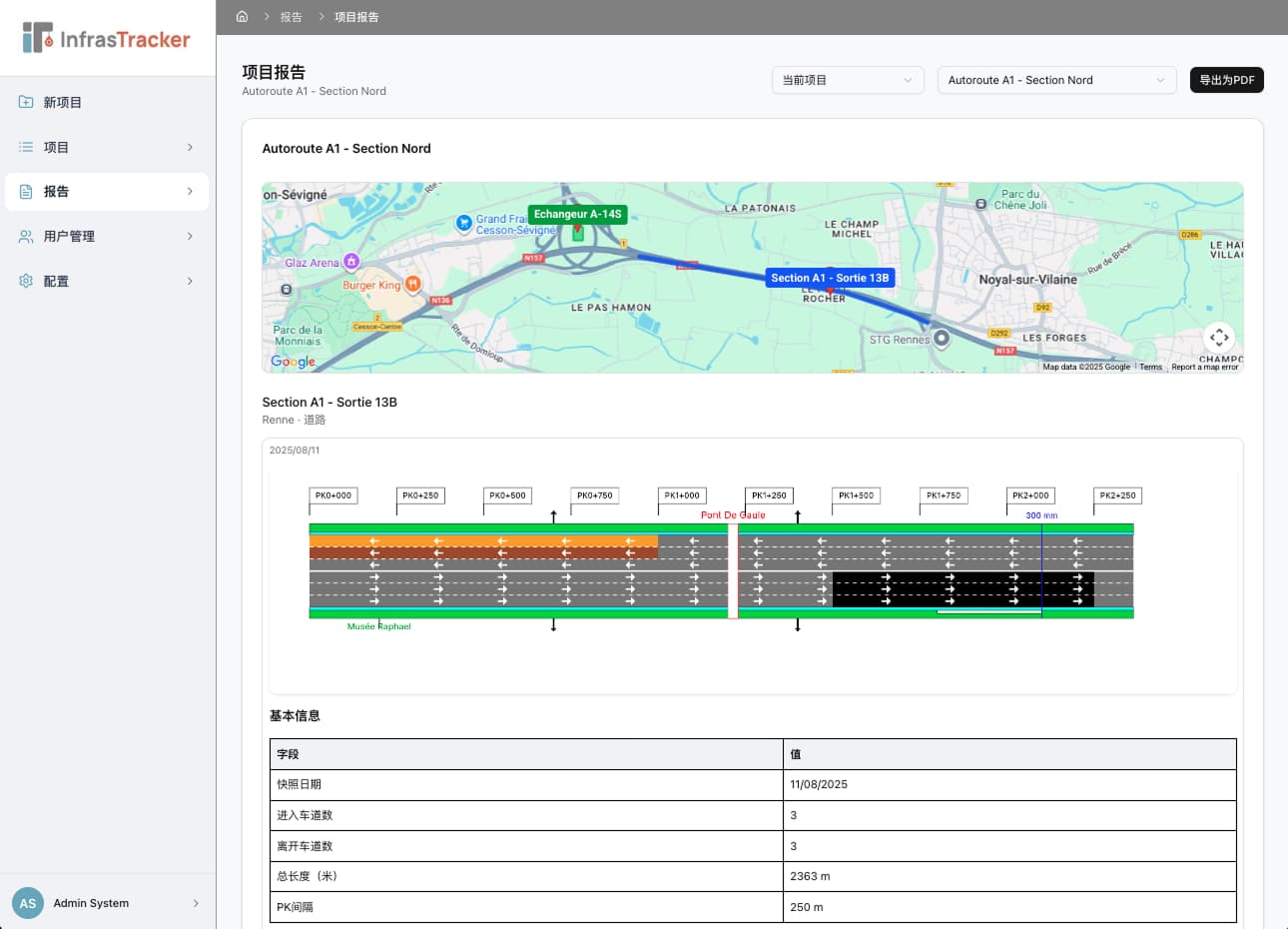Click the PK1+000 marker in the road diagram

click(682, 494)
